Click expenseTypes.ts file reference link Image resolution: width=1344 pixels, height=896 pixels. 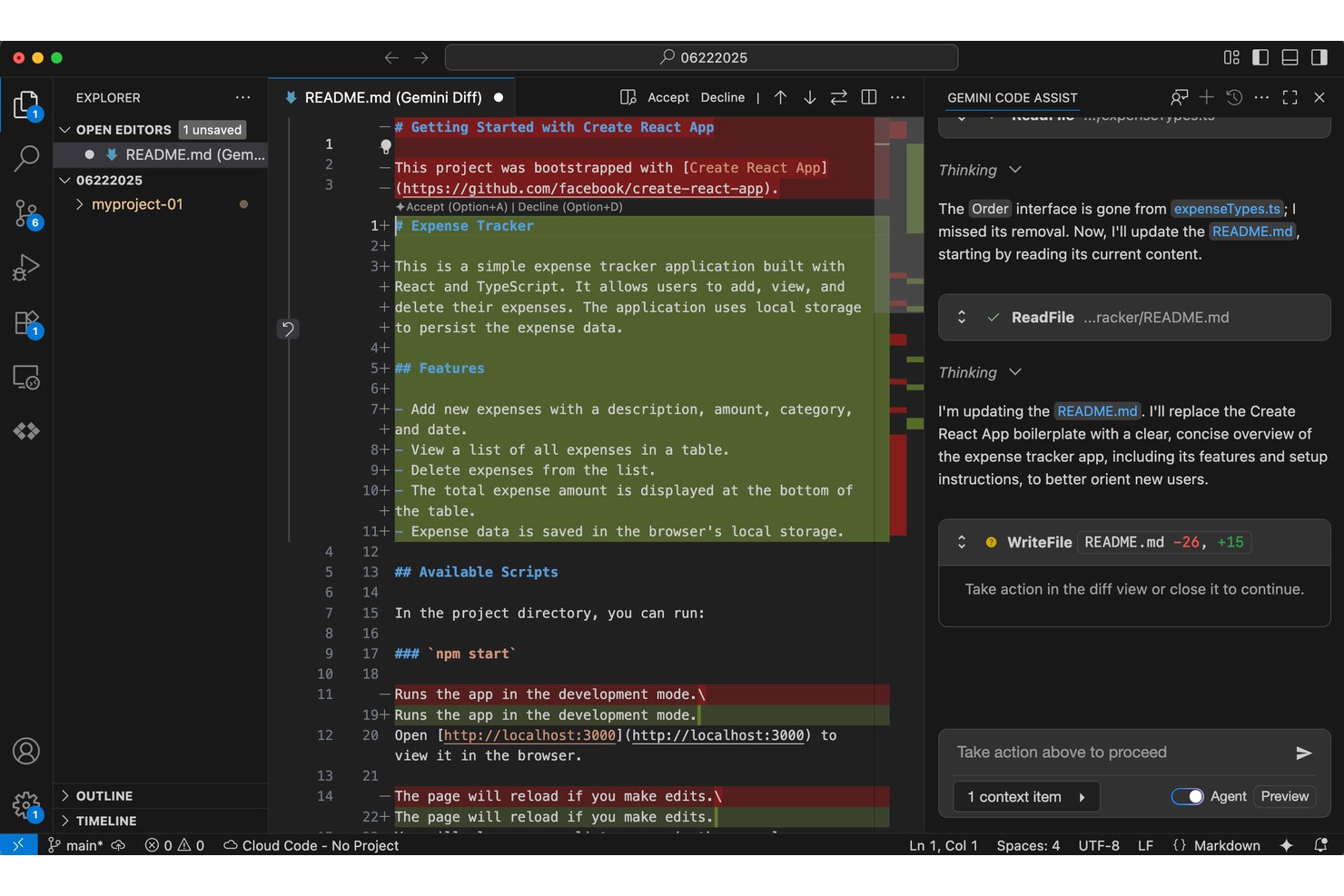[x=1227, y=209]
